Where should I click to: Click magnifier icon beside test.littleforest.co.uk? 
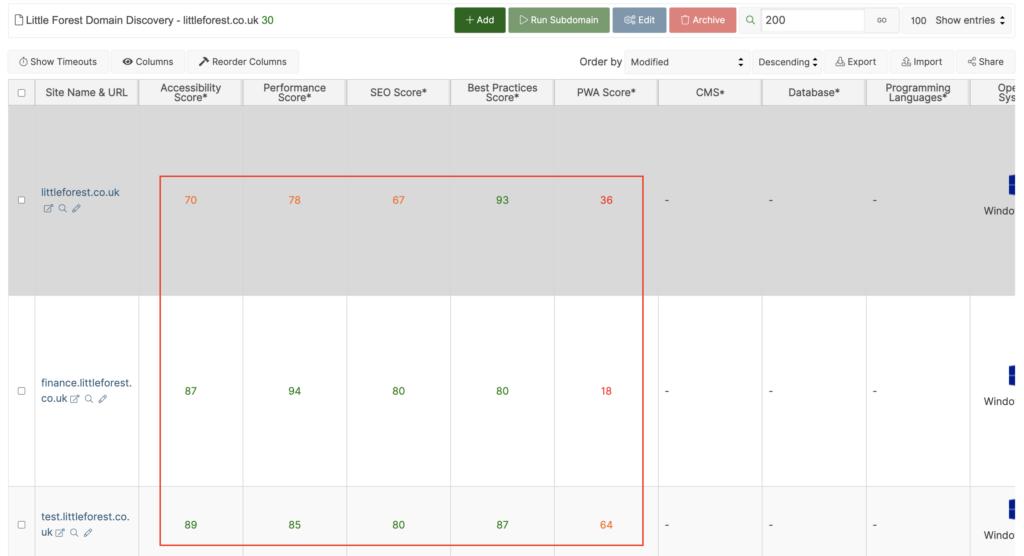point(74,532)
